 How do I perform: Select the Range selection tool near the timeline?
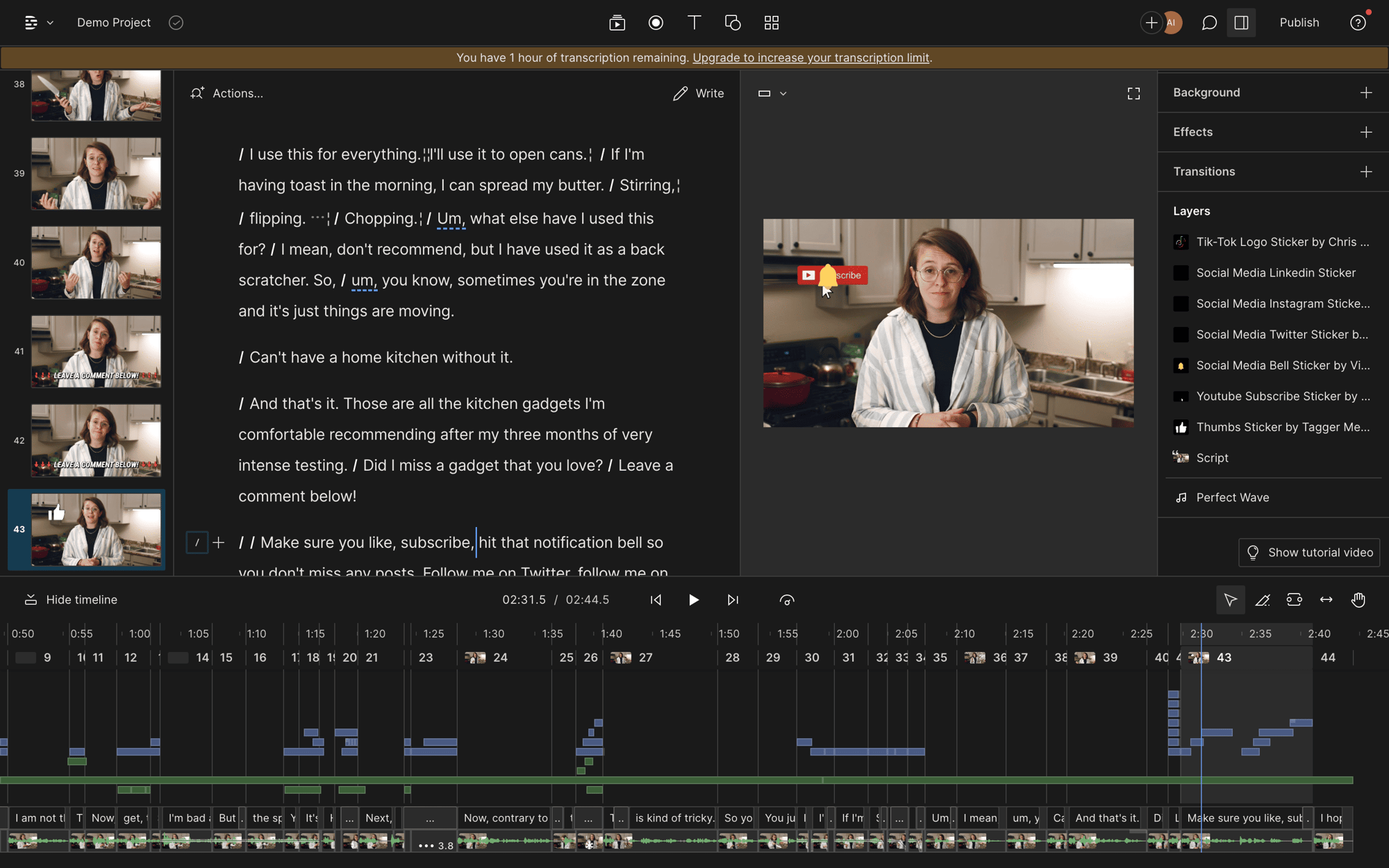point(1294,599)
